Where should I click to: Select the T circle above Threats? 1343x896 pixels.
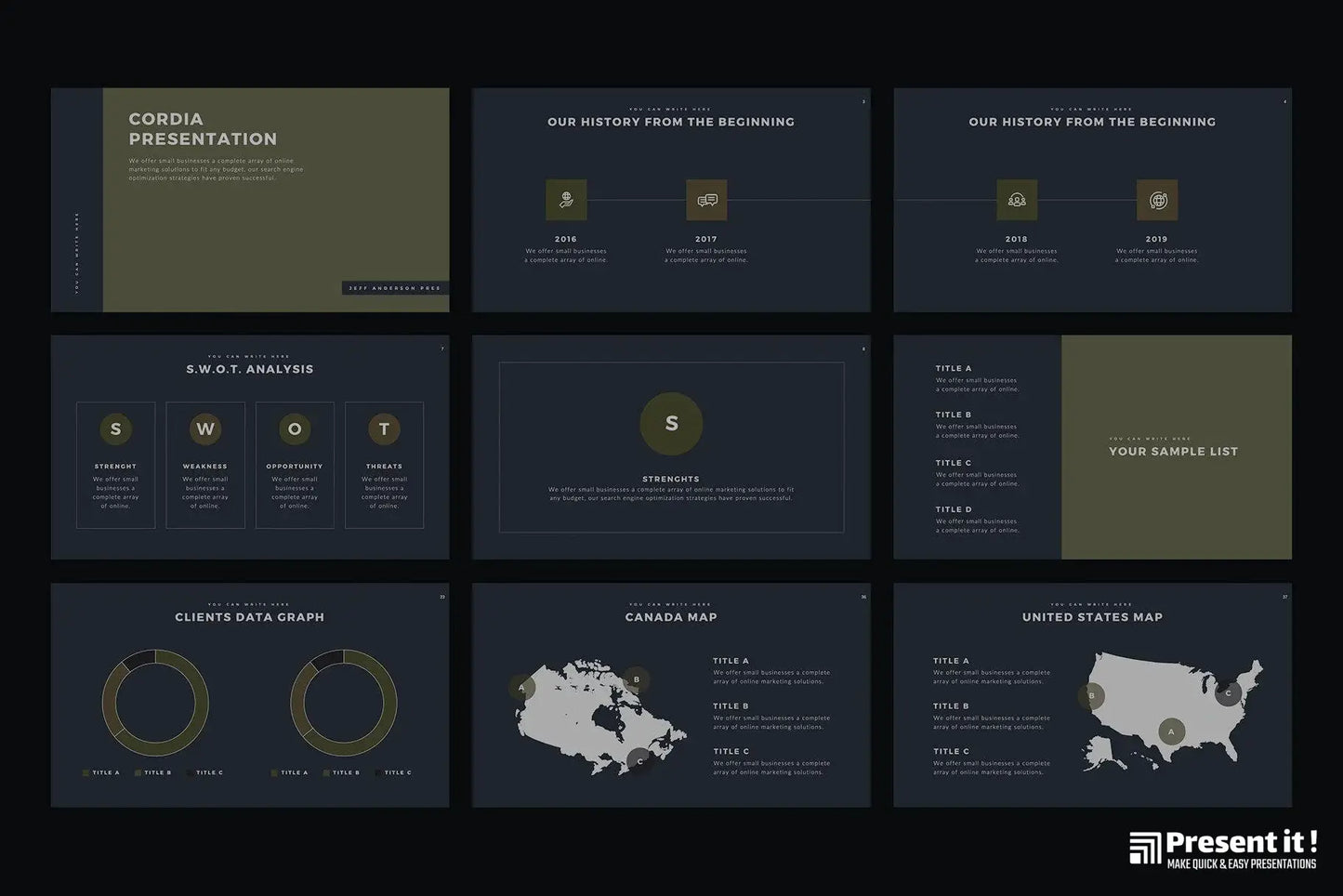pyautogui.click(x=384, y=428)
